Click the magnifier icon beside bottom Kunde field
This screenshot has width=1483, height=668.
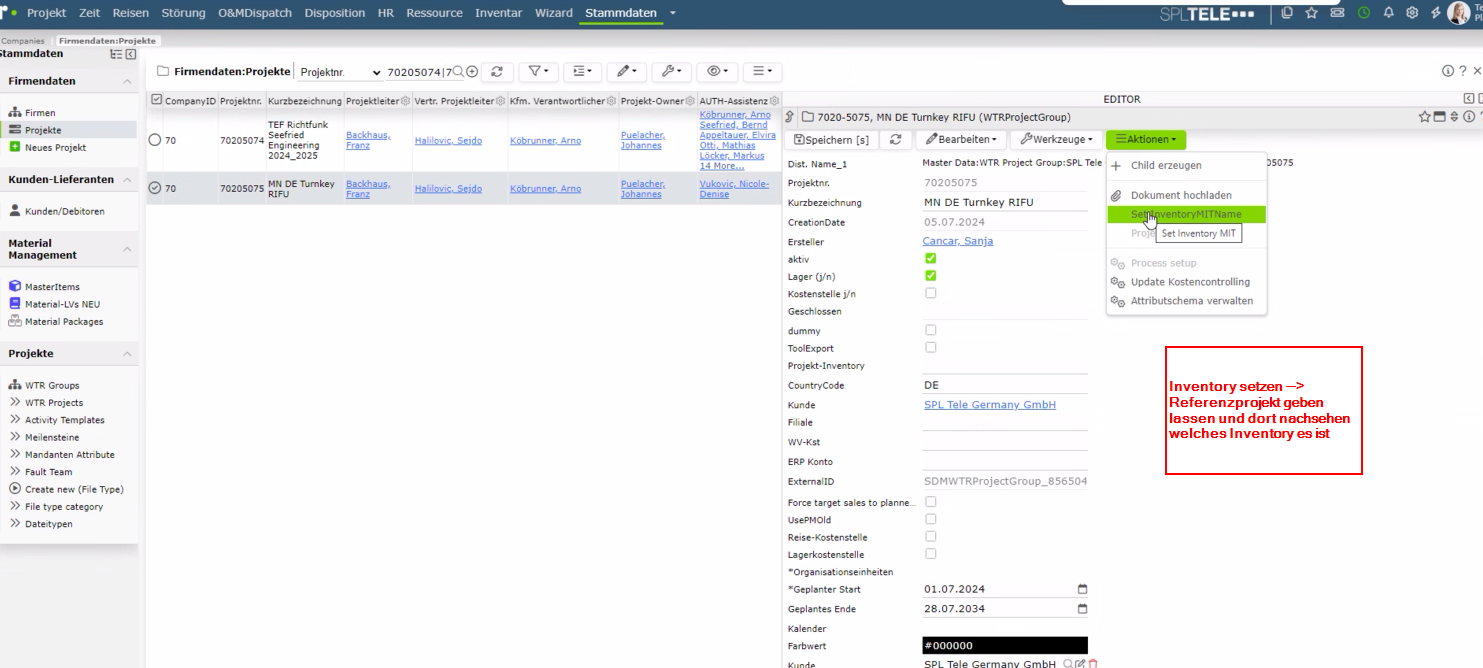click(x=1068, y=664)
